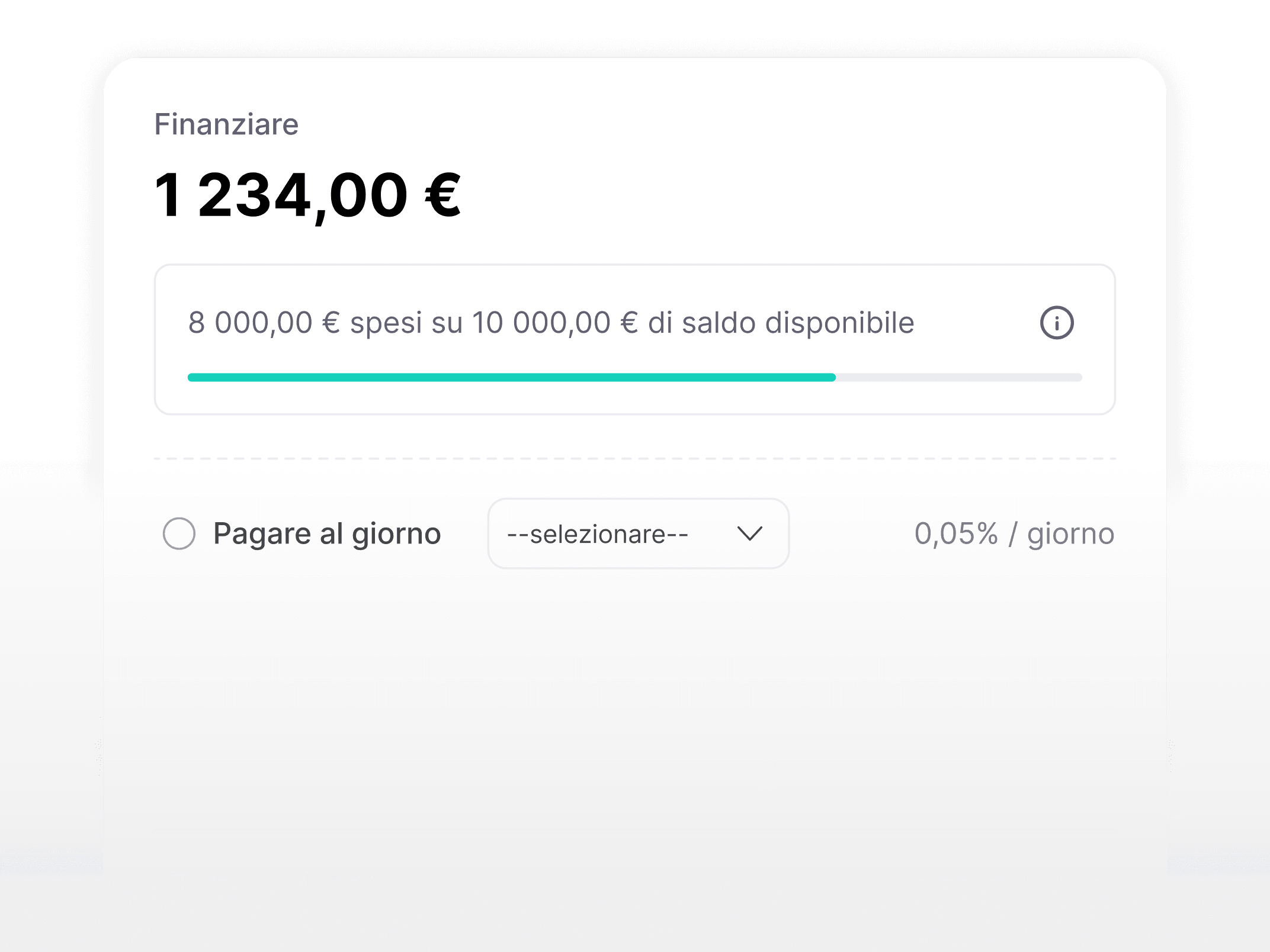Image resolution: width=1270 pixels, height=952 pixels.
Task: Click the "di saldo disponibile" words
Action: 781,323
